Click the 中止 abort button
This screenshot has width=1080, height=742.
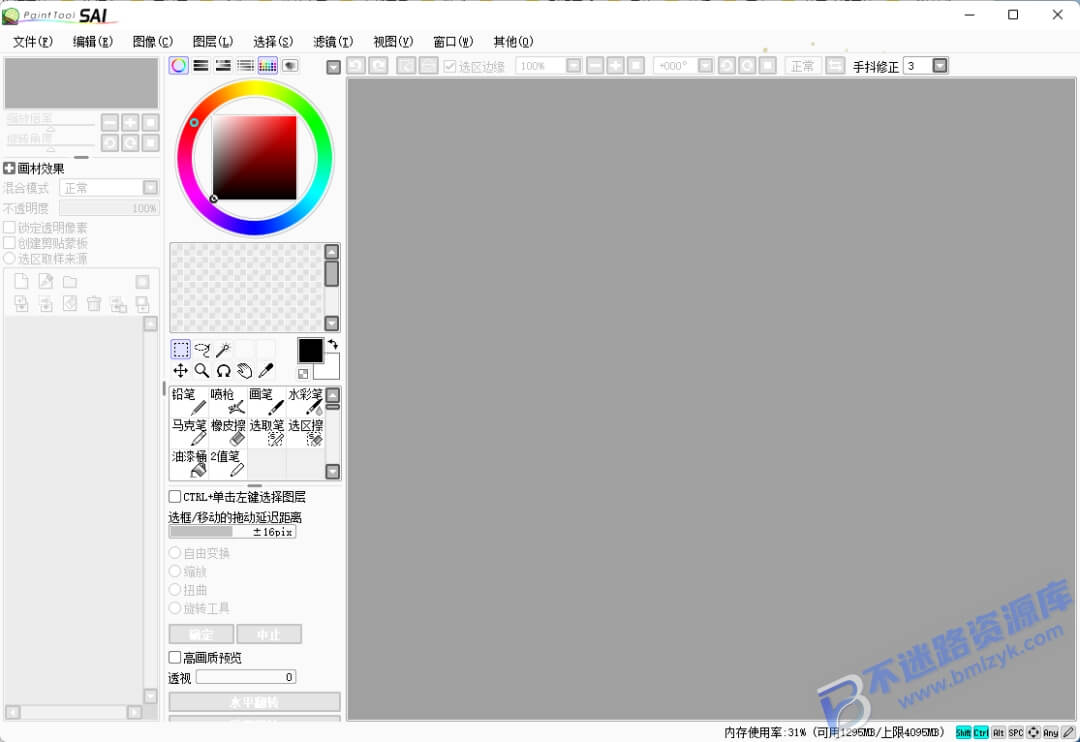click(x=269, y=634)
